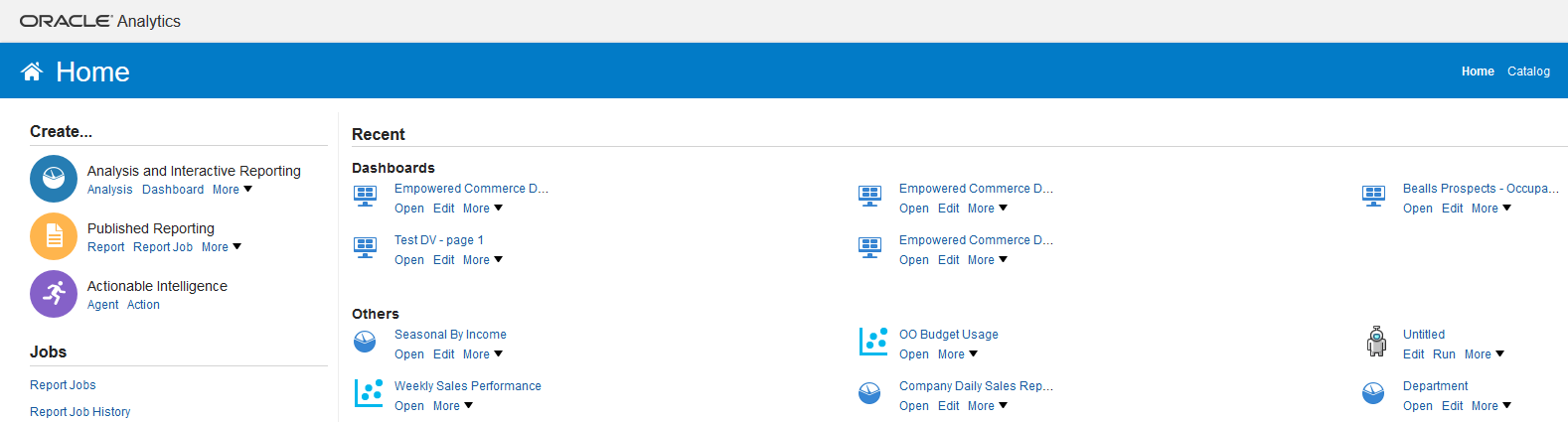Viewport: 1568px width, 422px height.
Task: Click the analysis icon beside Company Daily Sales Rep
Action: [869, 394]
